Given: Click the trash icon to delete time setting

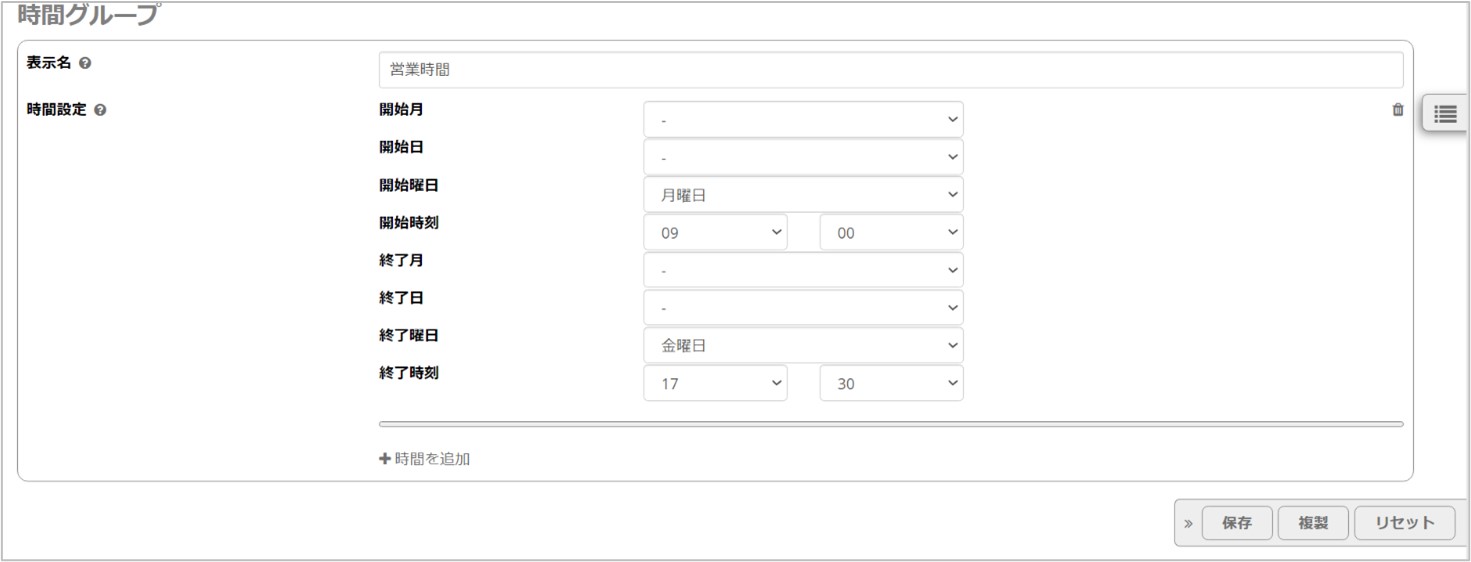Looking at the screenshot, I should point(1397,110).
